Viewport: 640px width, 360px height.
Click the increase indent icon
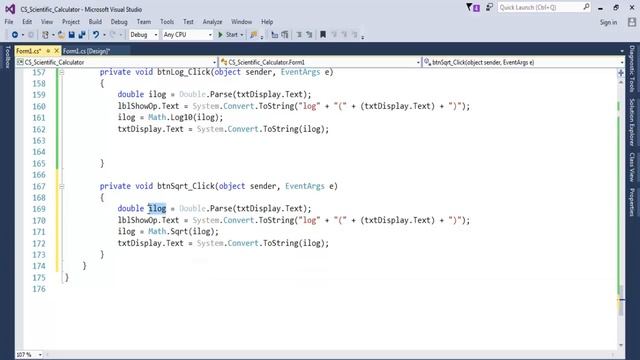coord(309,35)
